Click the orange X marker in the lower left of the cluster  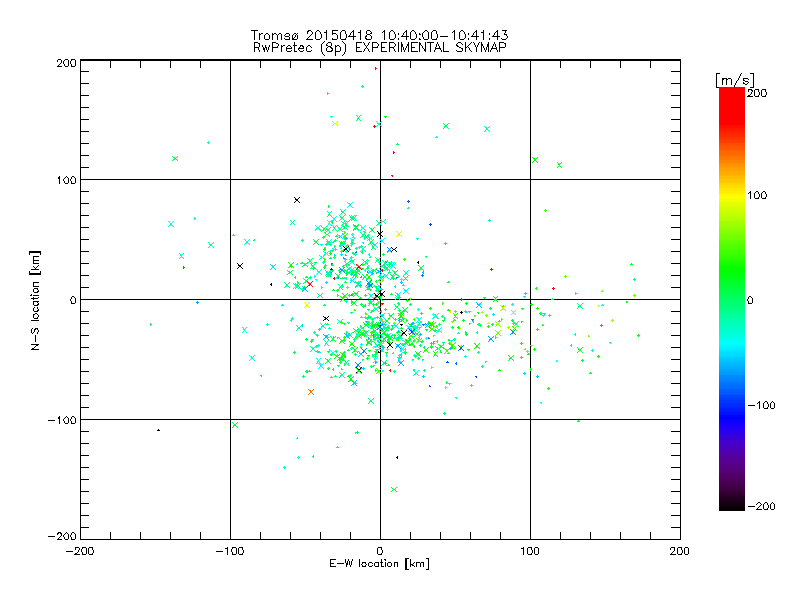pyautogui.click(x=311, y=392)
